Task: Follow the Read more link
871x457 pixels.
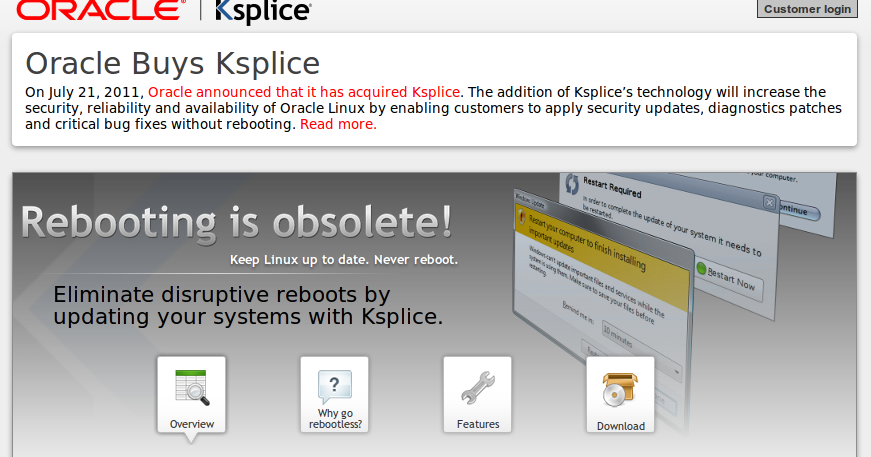Action: 338,124
